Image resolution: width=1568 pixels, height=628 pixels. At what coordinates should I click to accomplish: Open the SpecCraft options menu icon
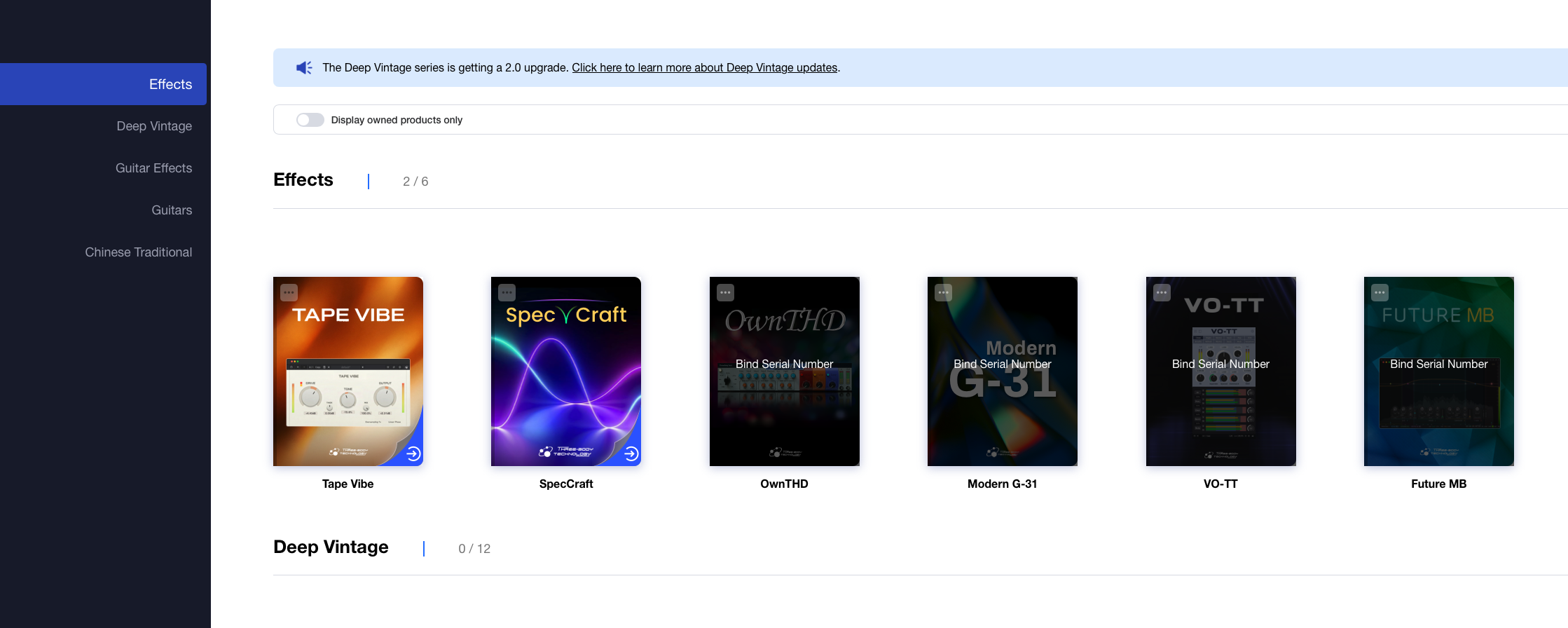click(507, 292)
